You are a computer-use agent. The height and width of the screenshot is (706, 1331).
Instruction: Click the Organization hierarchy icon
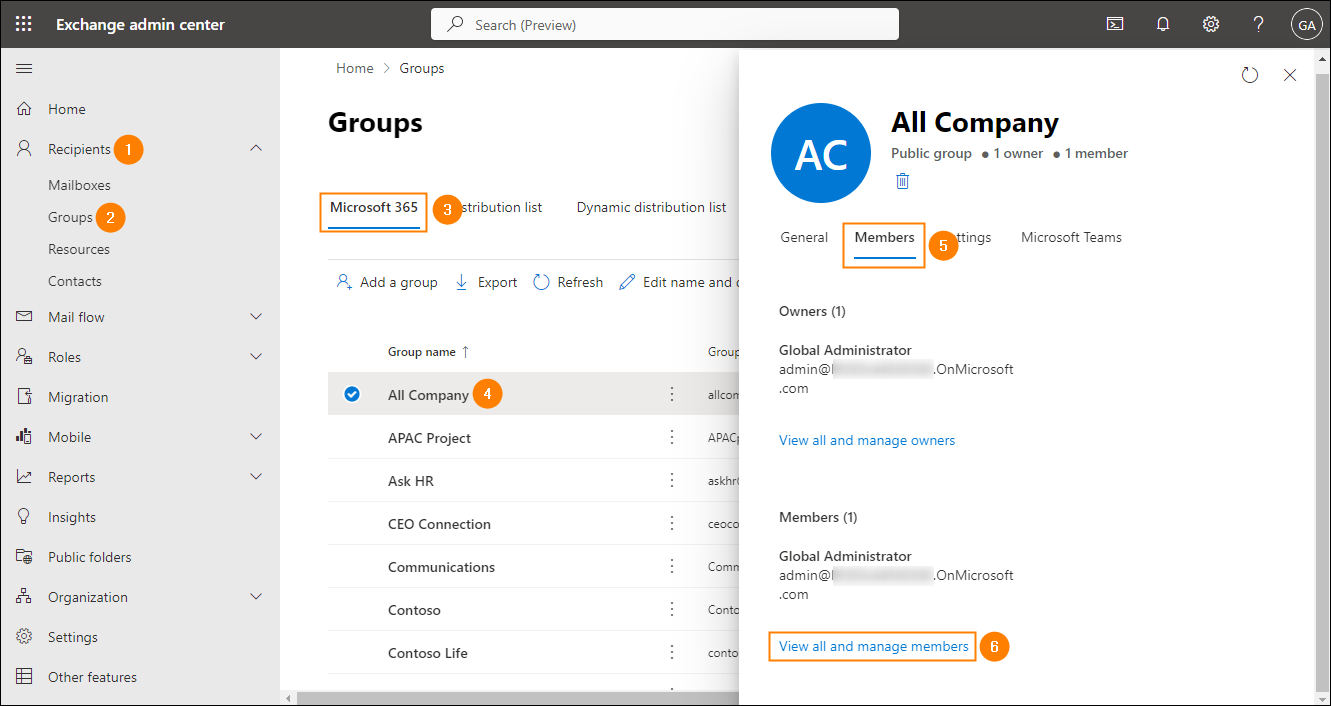pyautogui.click(x=25, y=597)
